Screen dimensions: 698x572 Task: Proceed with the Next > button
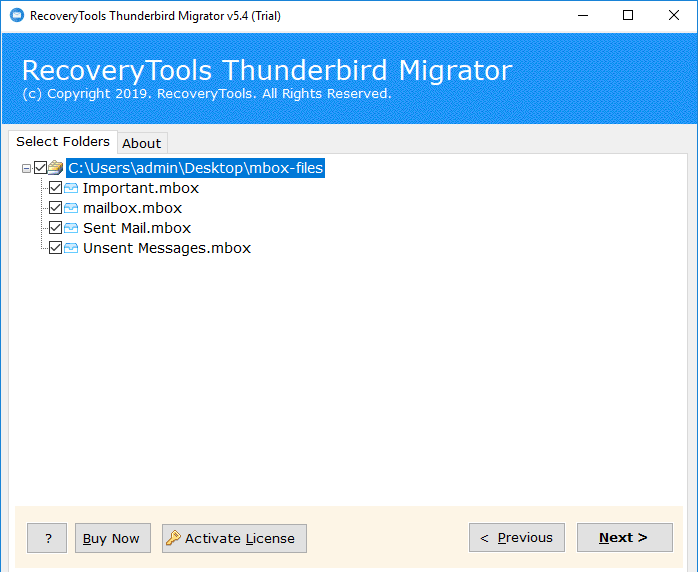point(625,538)
